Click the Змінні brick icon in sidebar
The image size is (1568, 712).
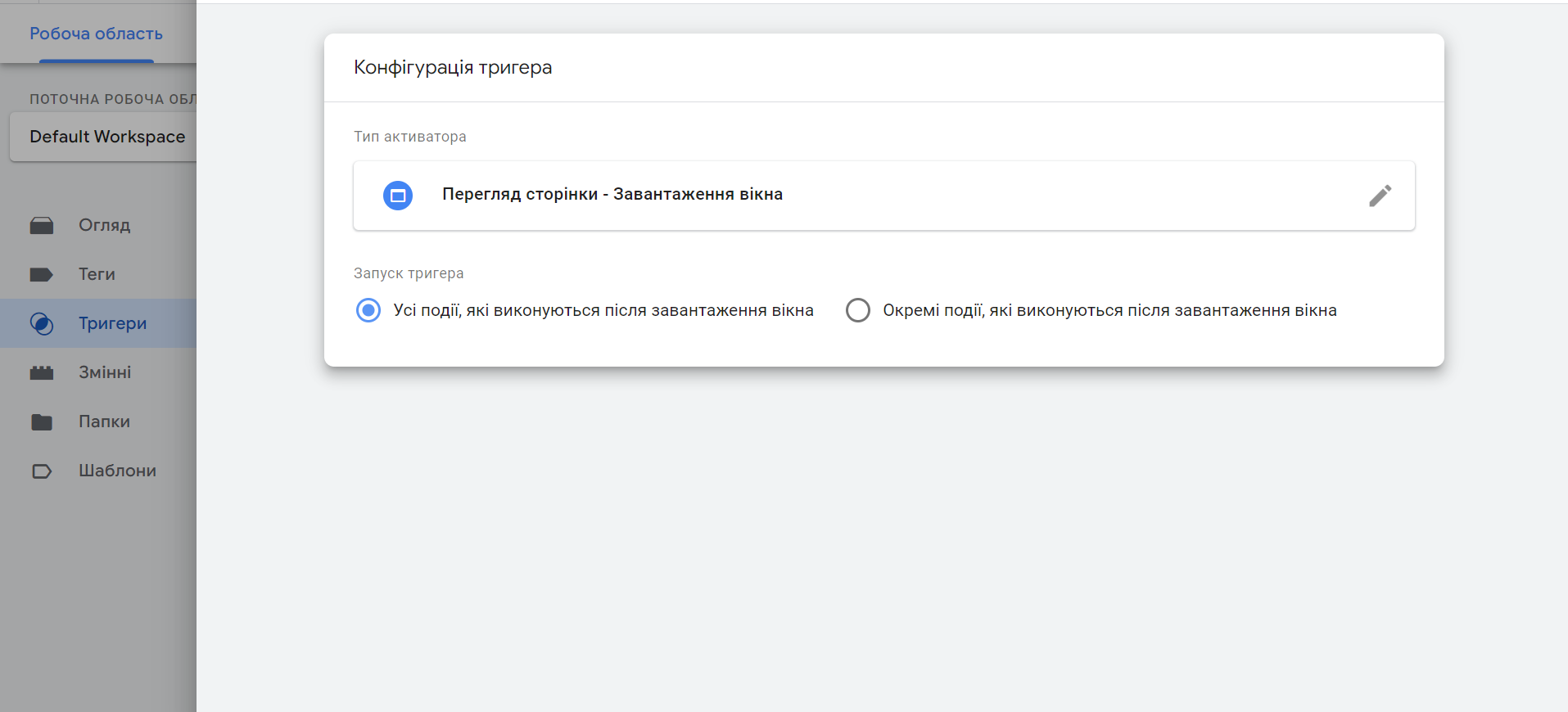click(x=42, y=372)
